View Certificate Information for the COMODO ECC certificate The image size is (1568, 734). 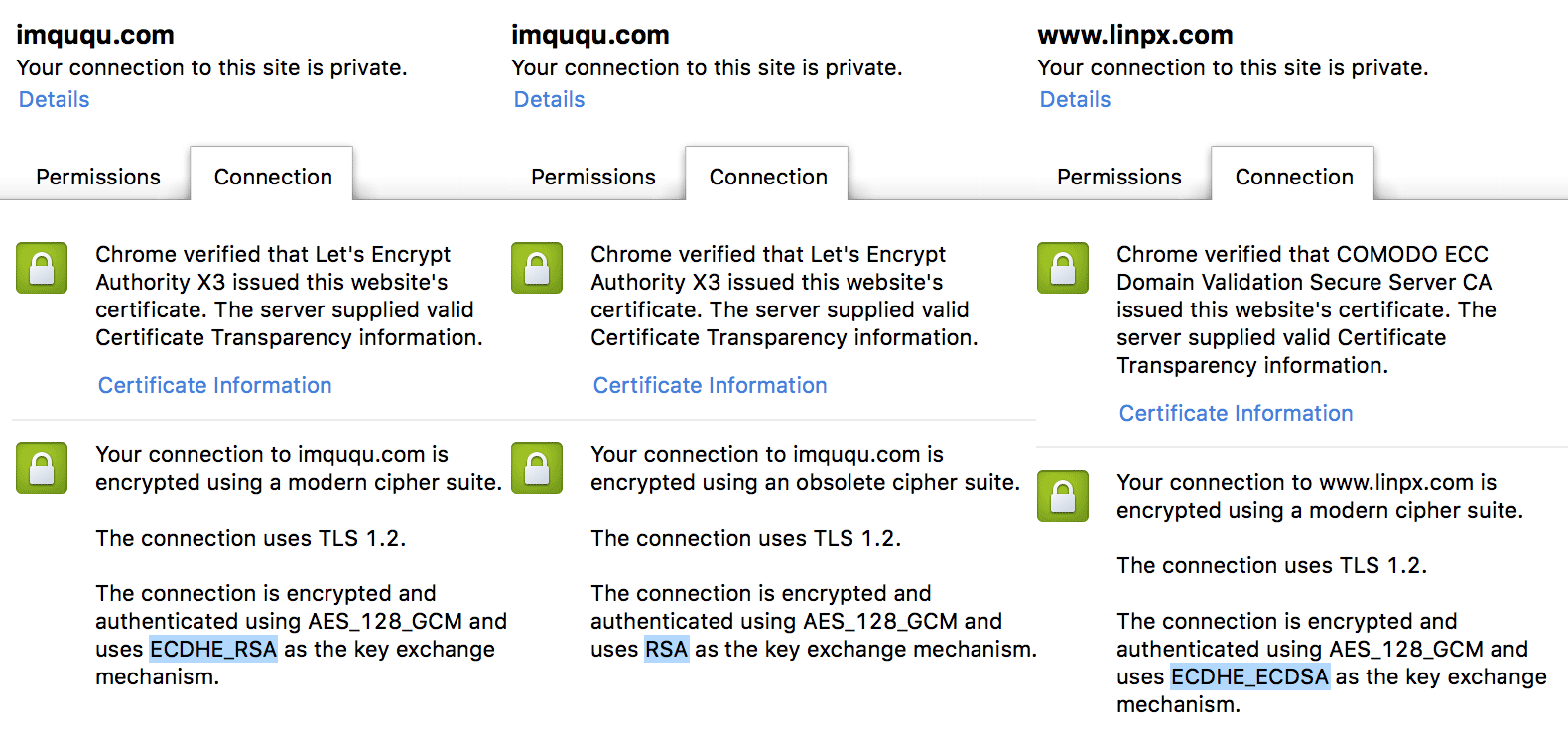[x=1237, y=413]
